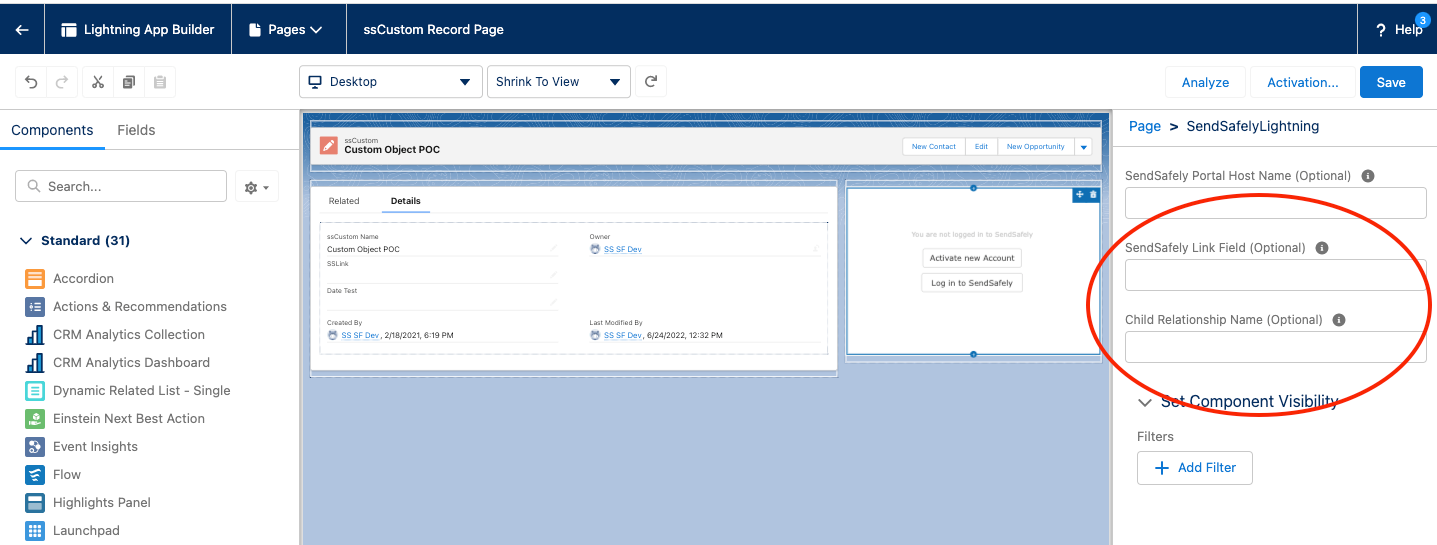Click Activate new Account button
The width and height of the screenshot is (1437, 545).
point(972,258)
